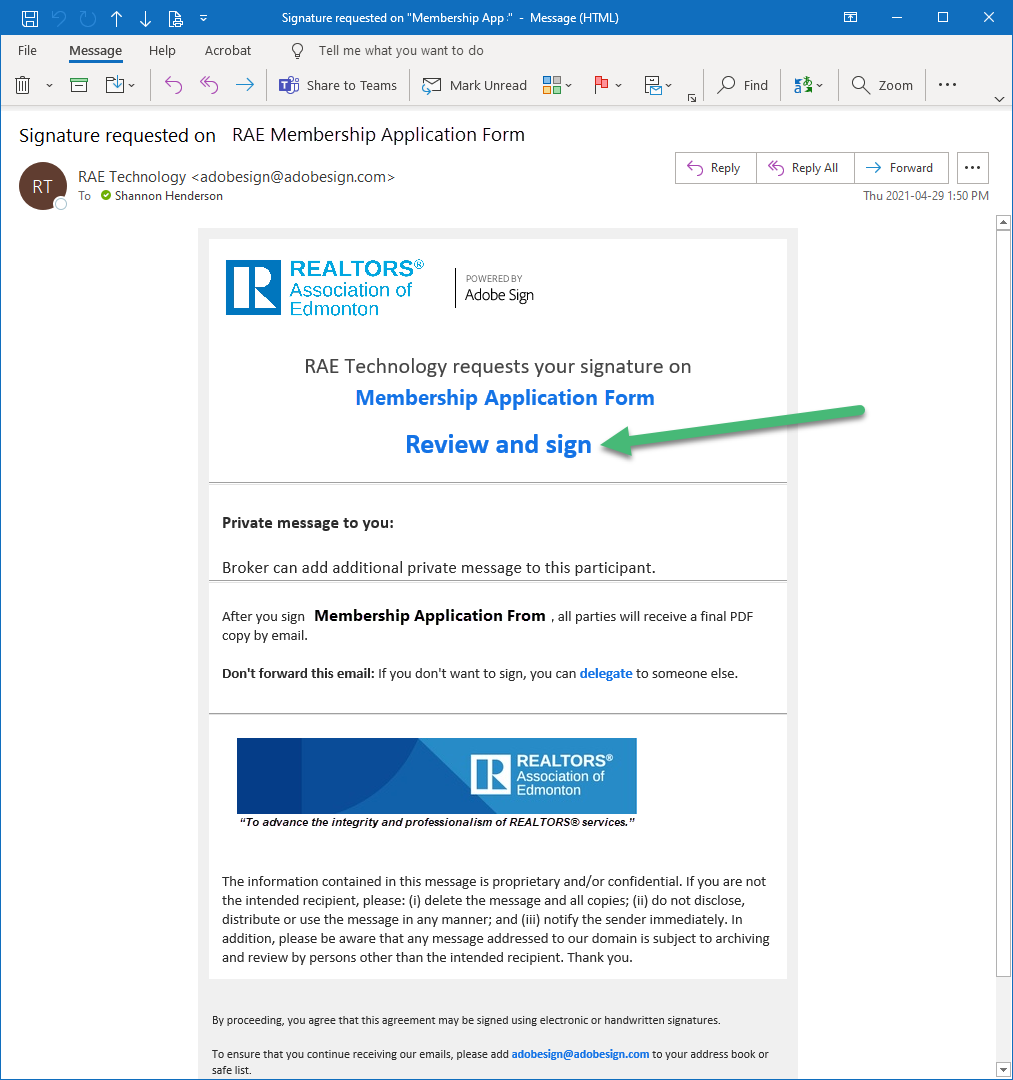
Task: Share the email to Teams
Action: [x=337, y=85]
